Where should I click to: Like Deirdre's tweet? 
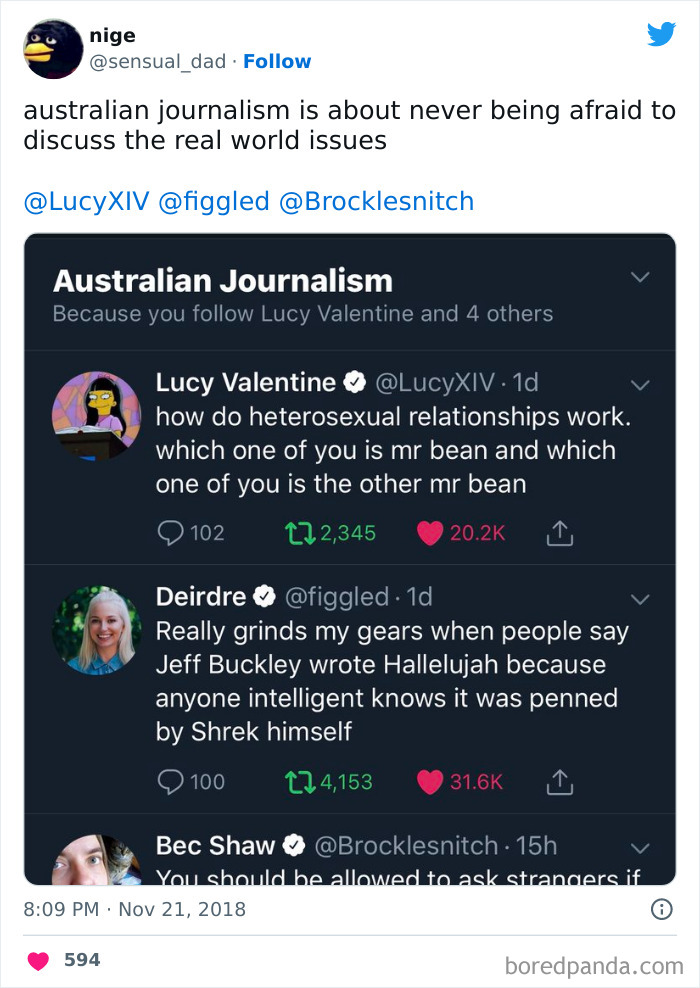(x=430, y=781)
